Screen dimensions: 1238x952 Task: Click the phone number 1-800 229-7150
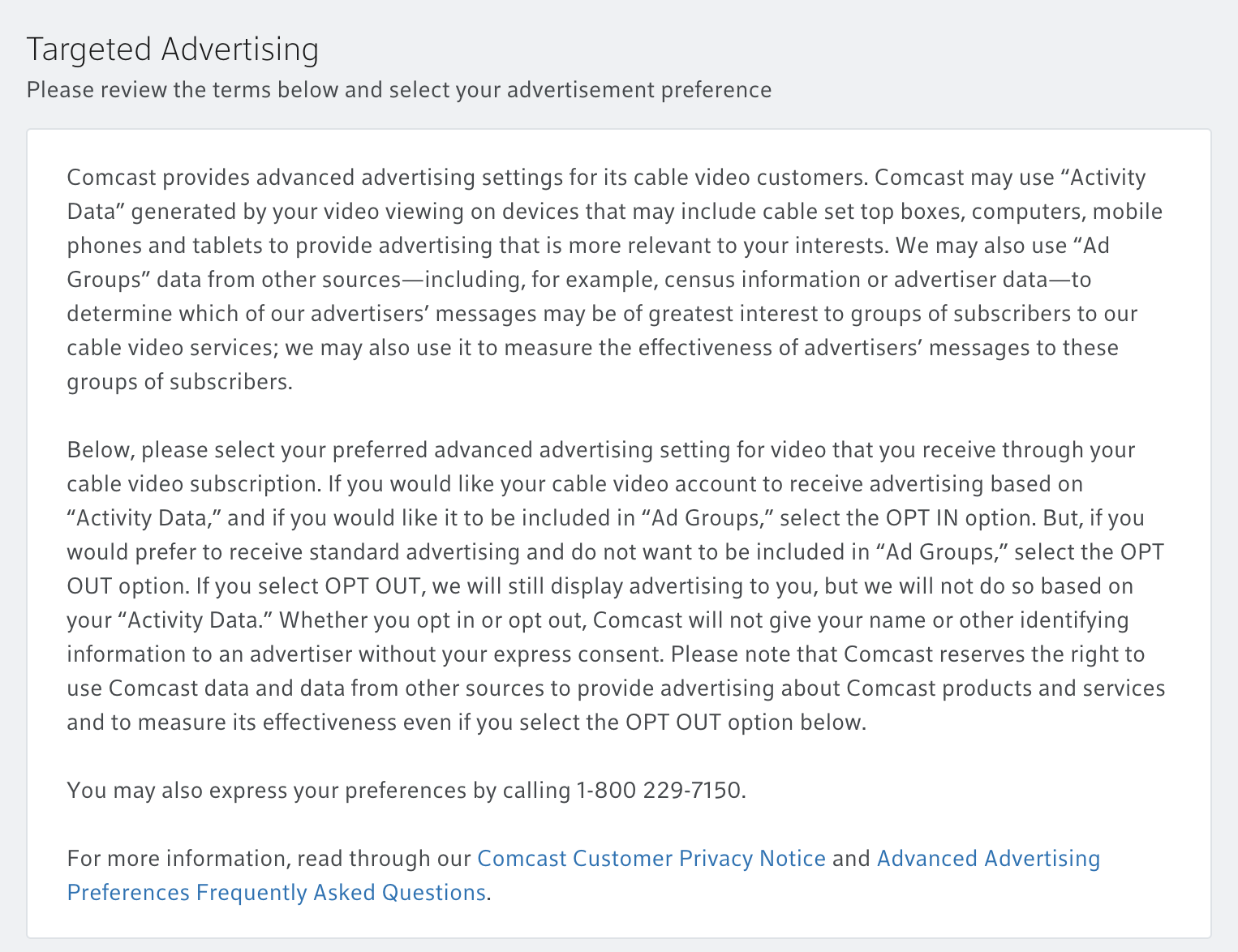point(660,790)
